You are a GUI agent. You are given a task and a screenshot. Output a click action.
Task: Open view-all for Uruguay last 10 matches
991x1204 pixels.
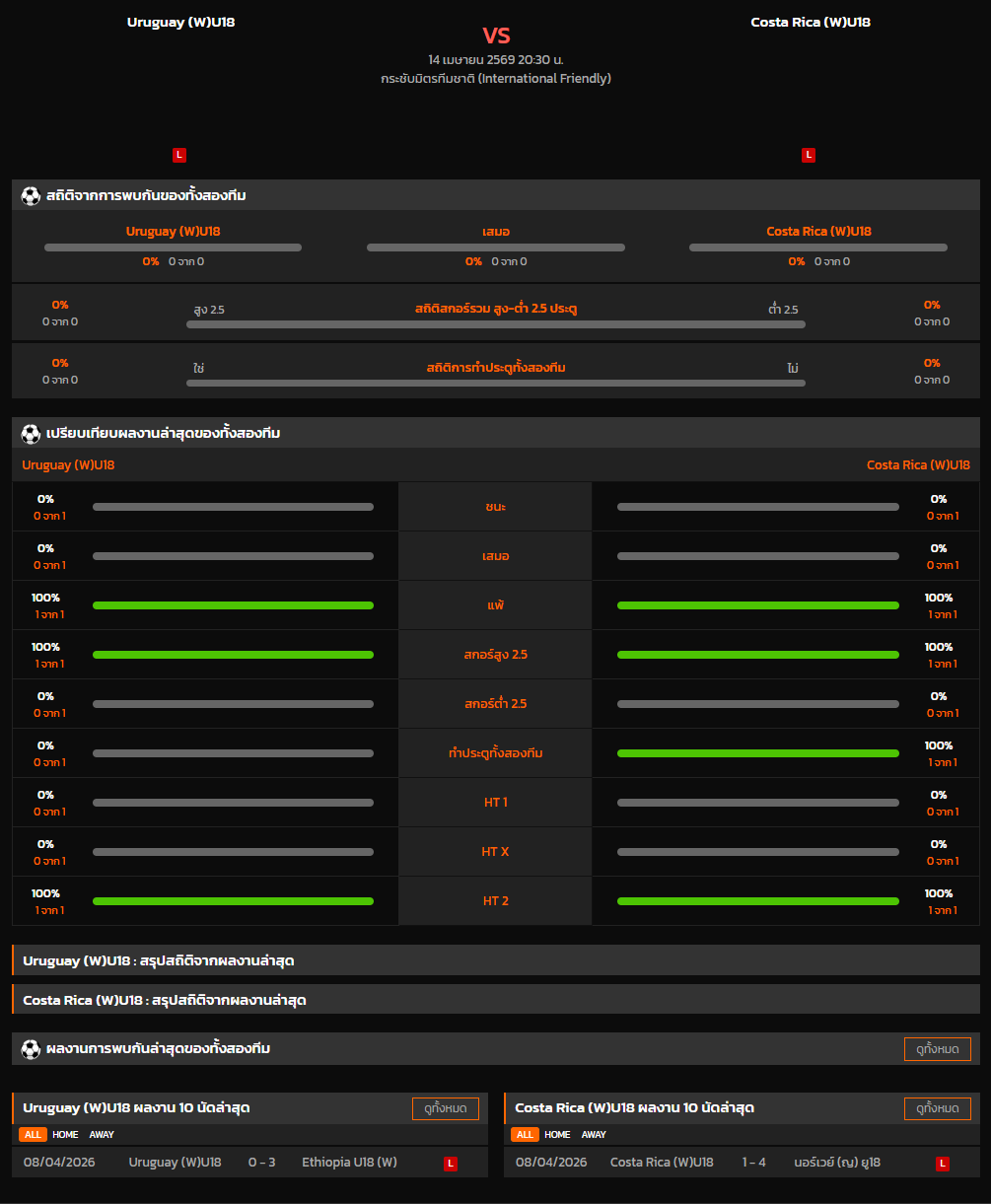[445, 1108]
